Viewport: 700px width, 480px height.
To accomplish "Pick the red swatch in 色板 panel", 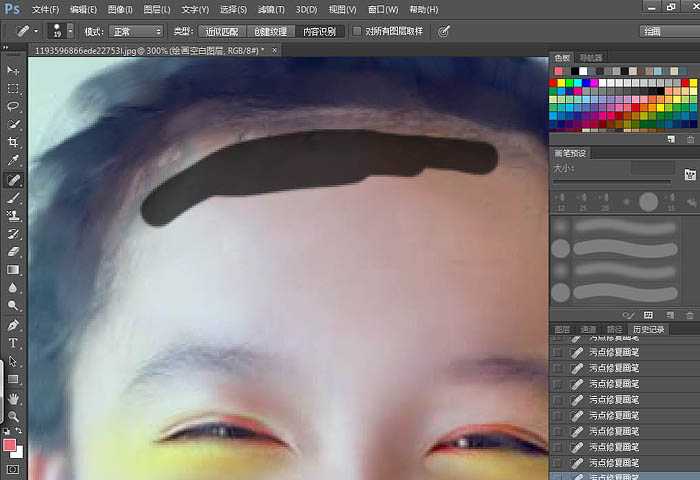I will coord(553,83).
